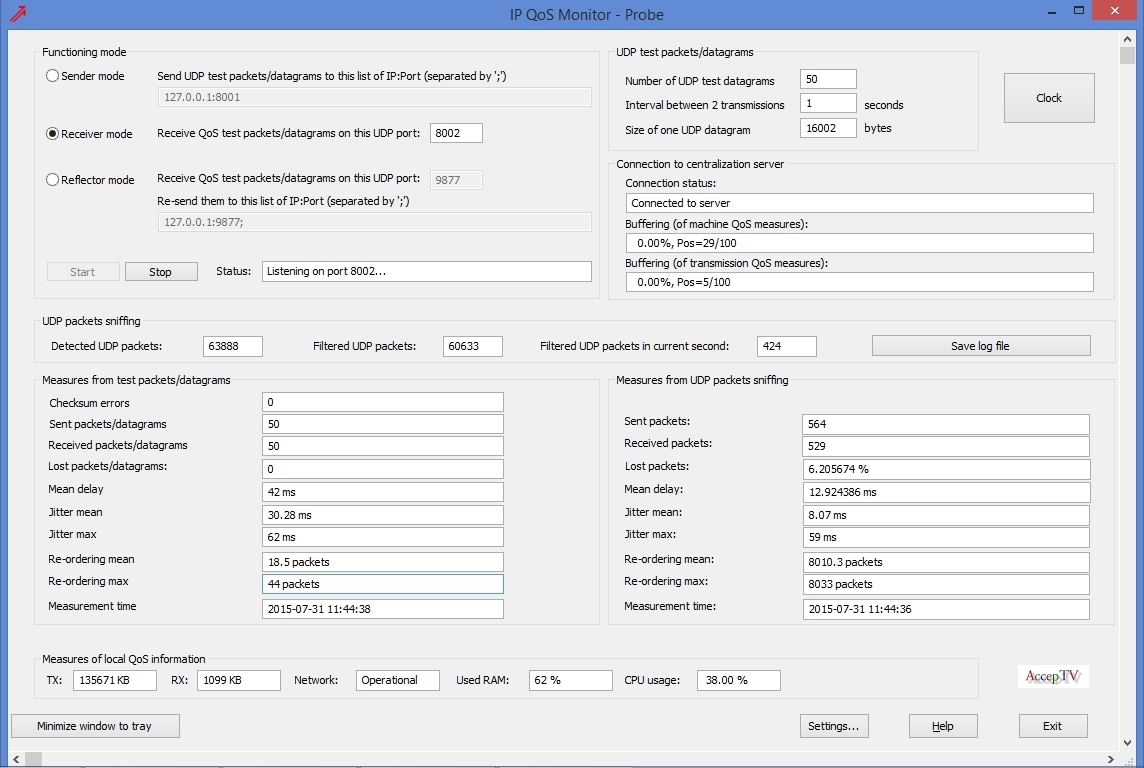Screen dimensions: 1144x768
Task: Select the Re-ordering max value field
Action: tap(383, 584)
